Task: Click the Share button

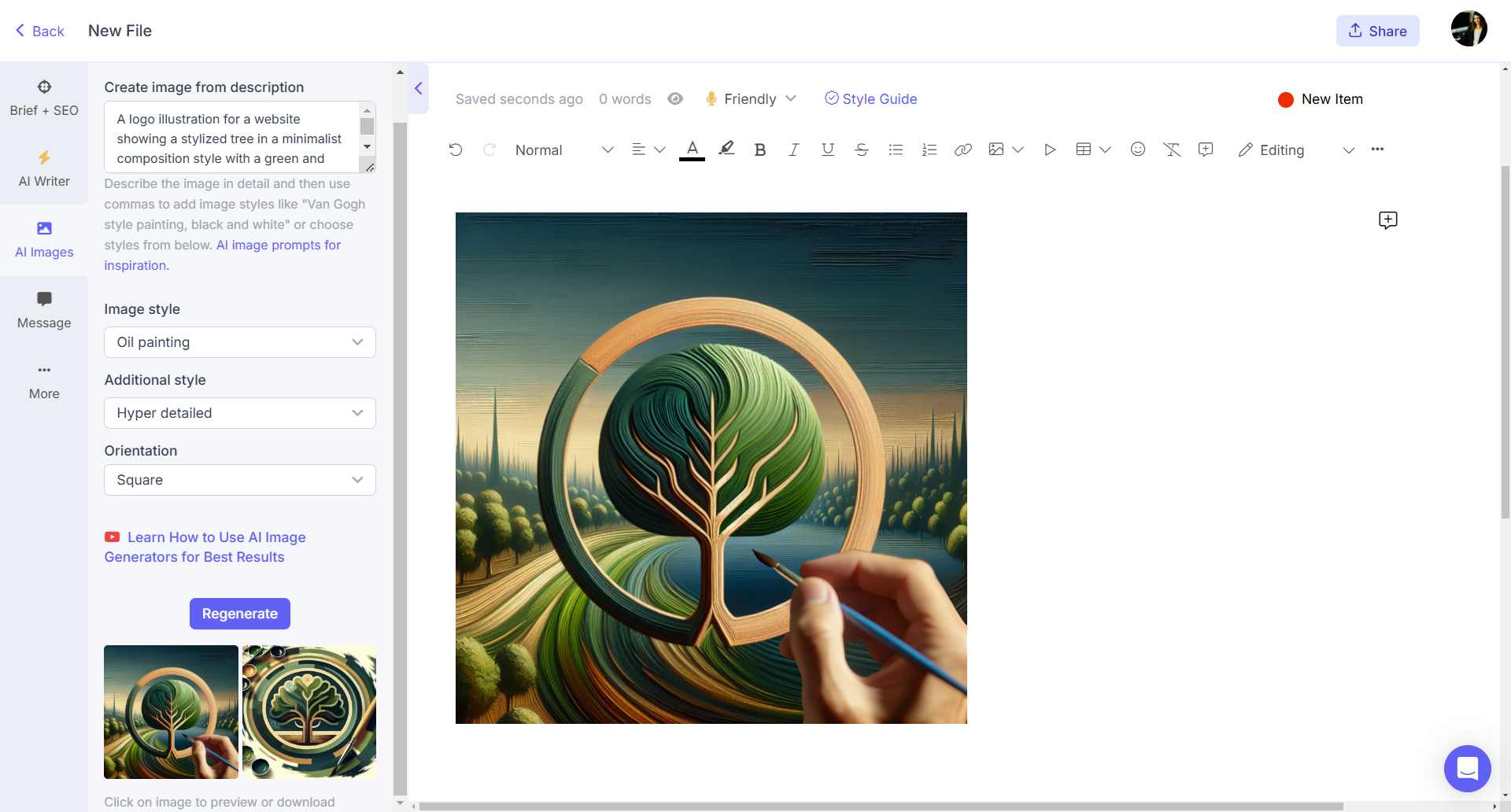Action: tap(1377, 31)
